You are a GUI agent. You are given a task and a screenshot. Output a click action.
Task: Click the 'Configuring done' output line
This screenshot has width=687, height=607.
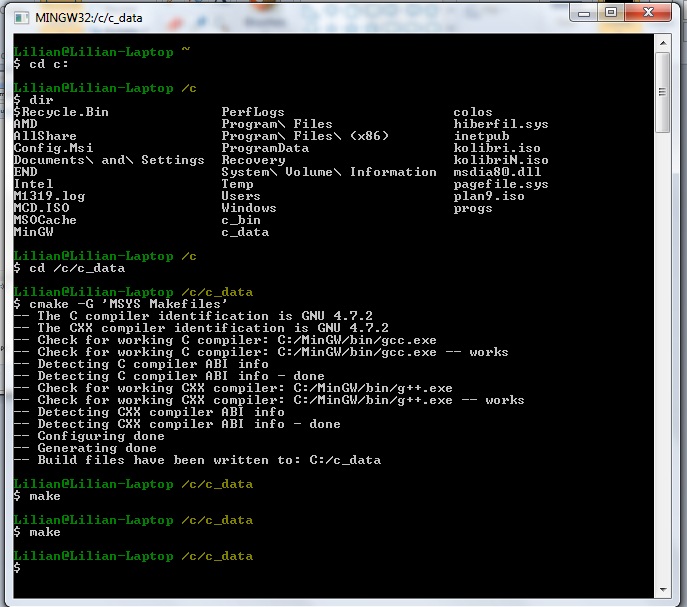(x=100, y=436)
